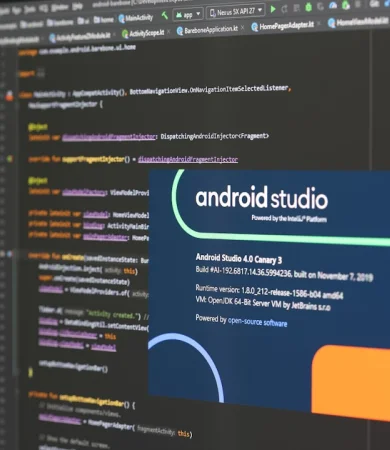Click the gutter icon beside supportFragmentInjector

(10, 159)
